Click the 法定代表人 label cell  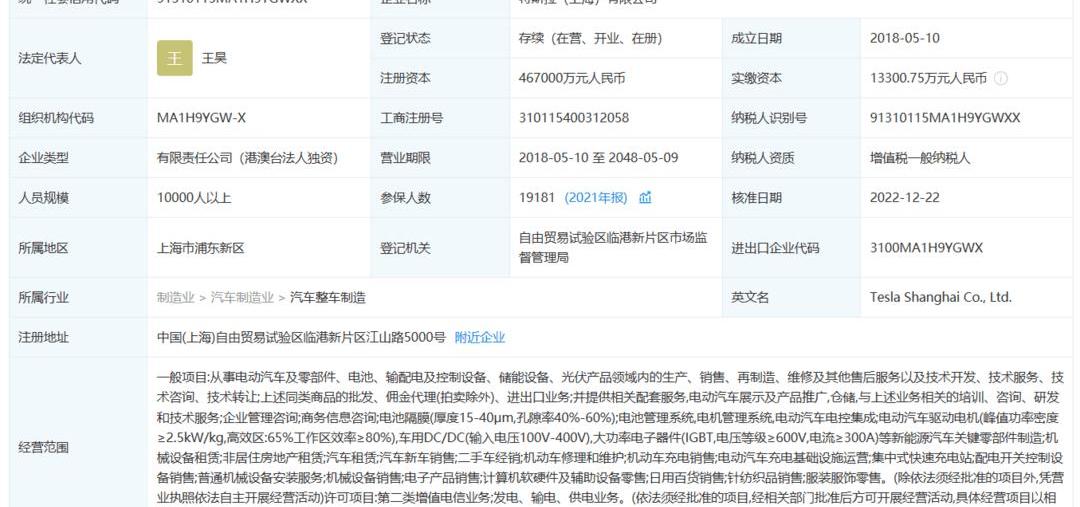(x=79, y=59)
